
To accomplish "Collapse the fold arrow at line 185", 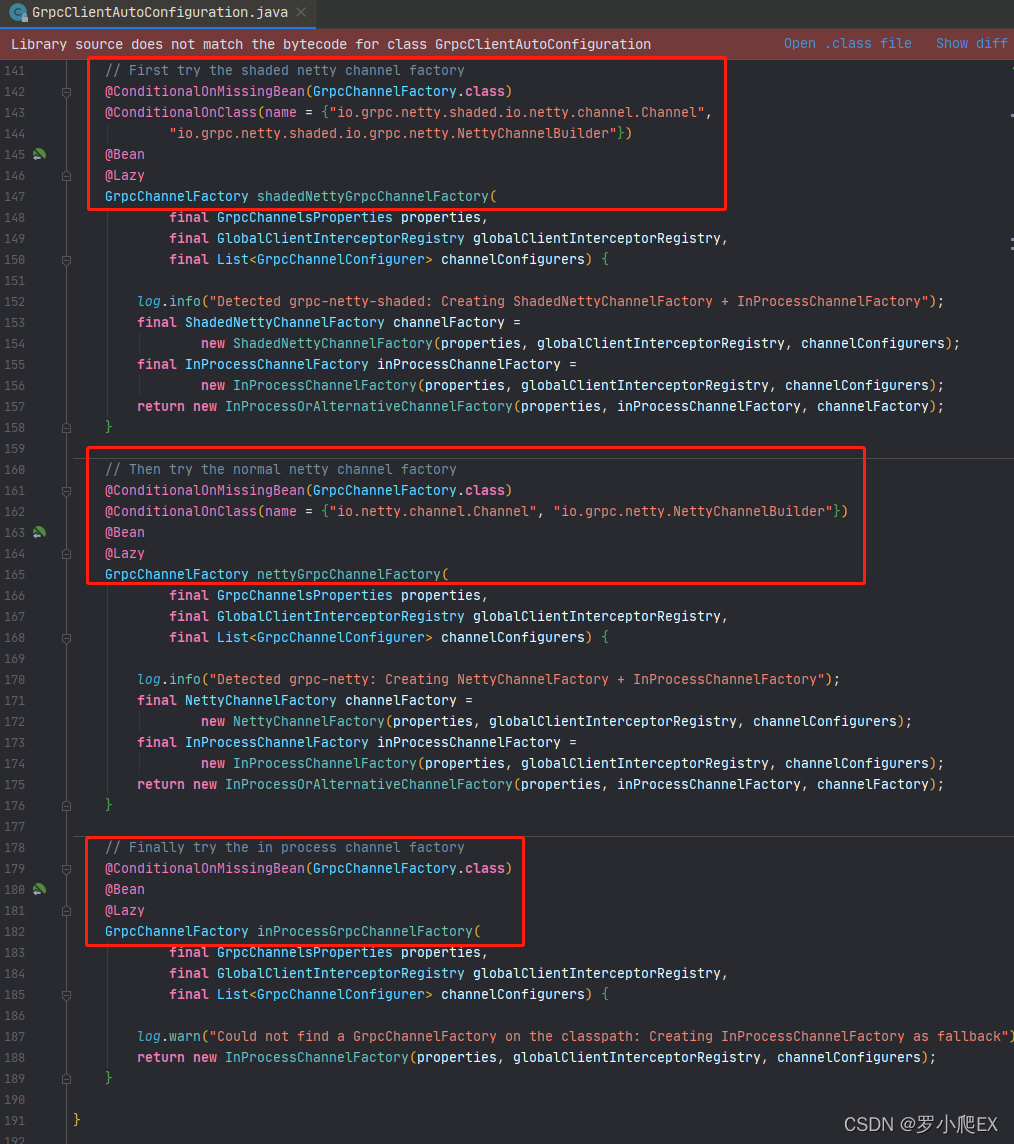I will [66, 994].
